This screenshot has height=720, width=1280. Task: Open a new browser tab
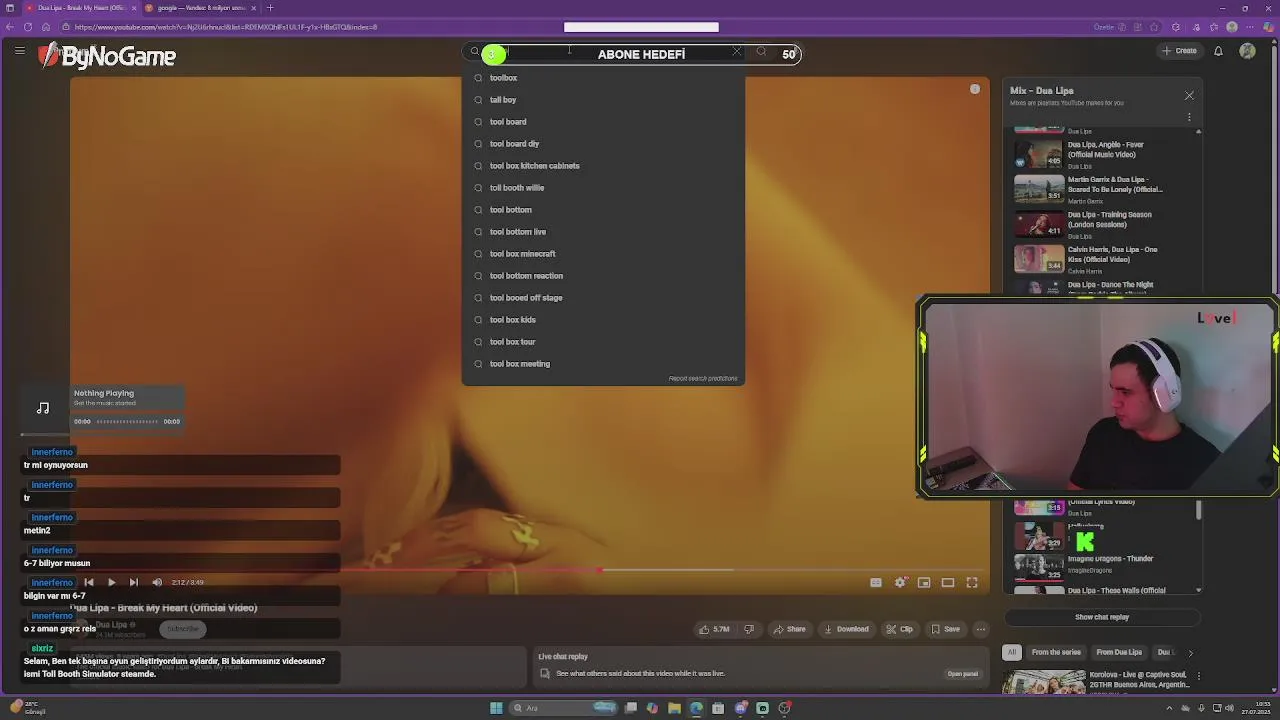(x=269, y=8)
